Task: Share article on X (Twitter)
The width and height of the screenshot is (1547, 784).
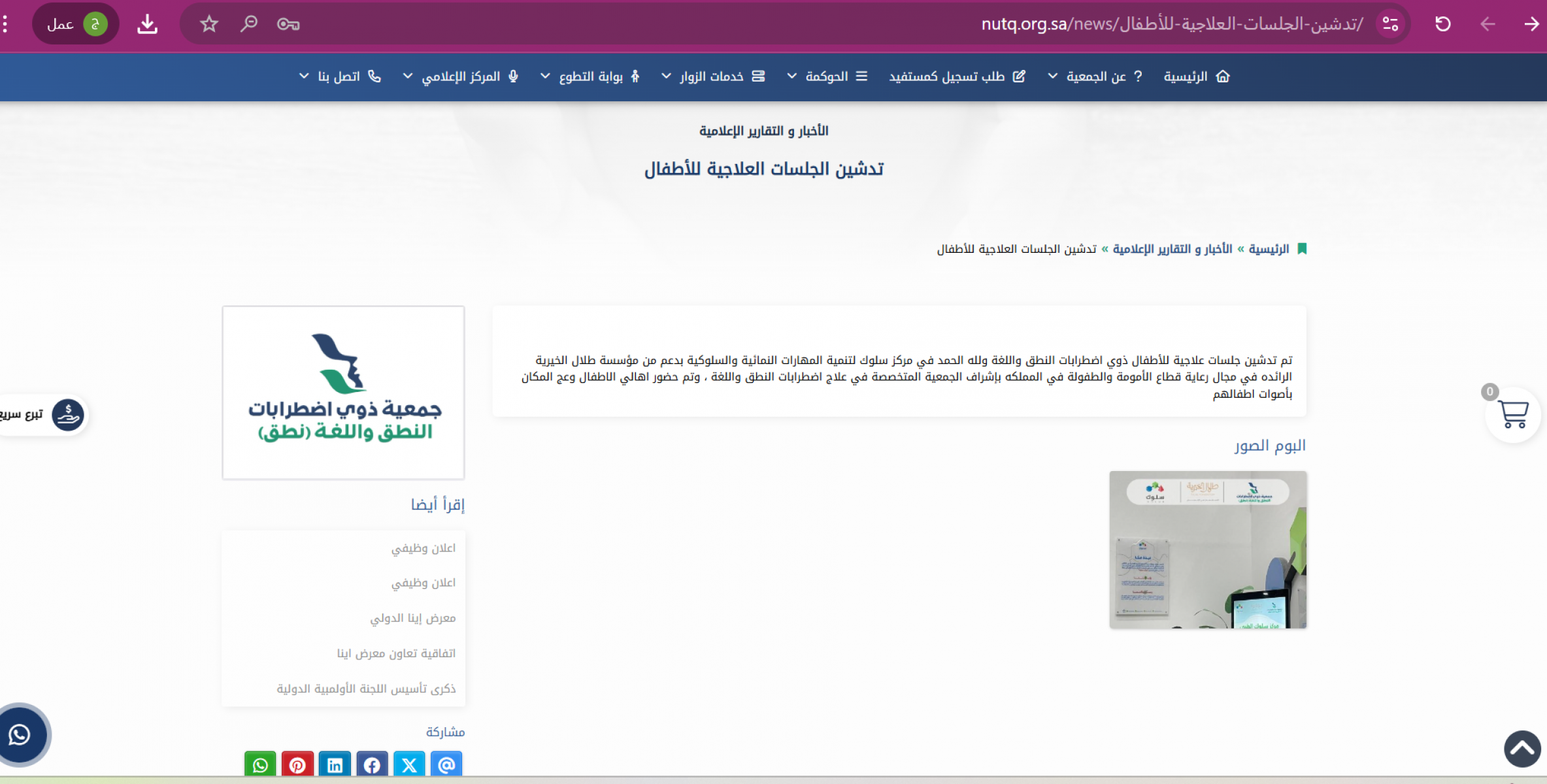Action: click(x=409, y=764)
